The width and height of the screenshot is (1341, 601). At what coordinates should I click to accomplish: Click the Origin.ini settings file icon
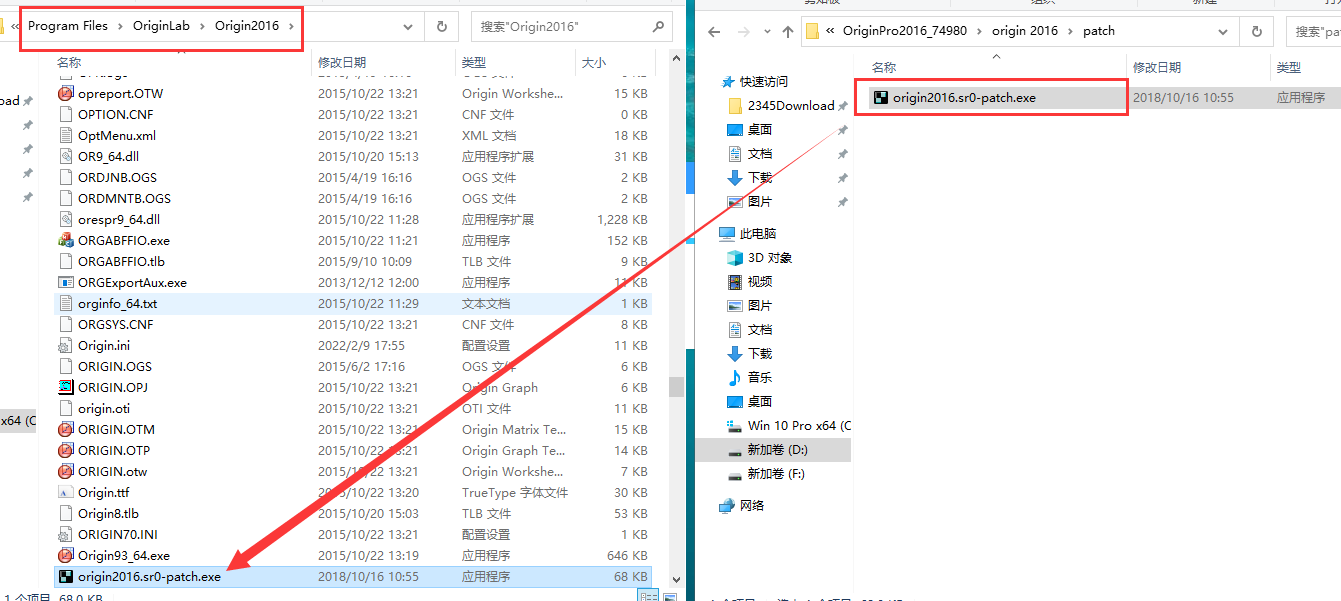(66, 345)
